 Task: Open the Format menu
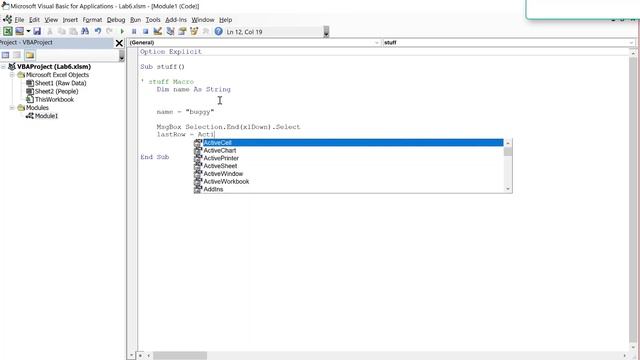(92, 20)
